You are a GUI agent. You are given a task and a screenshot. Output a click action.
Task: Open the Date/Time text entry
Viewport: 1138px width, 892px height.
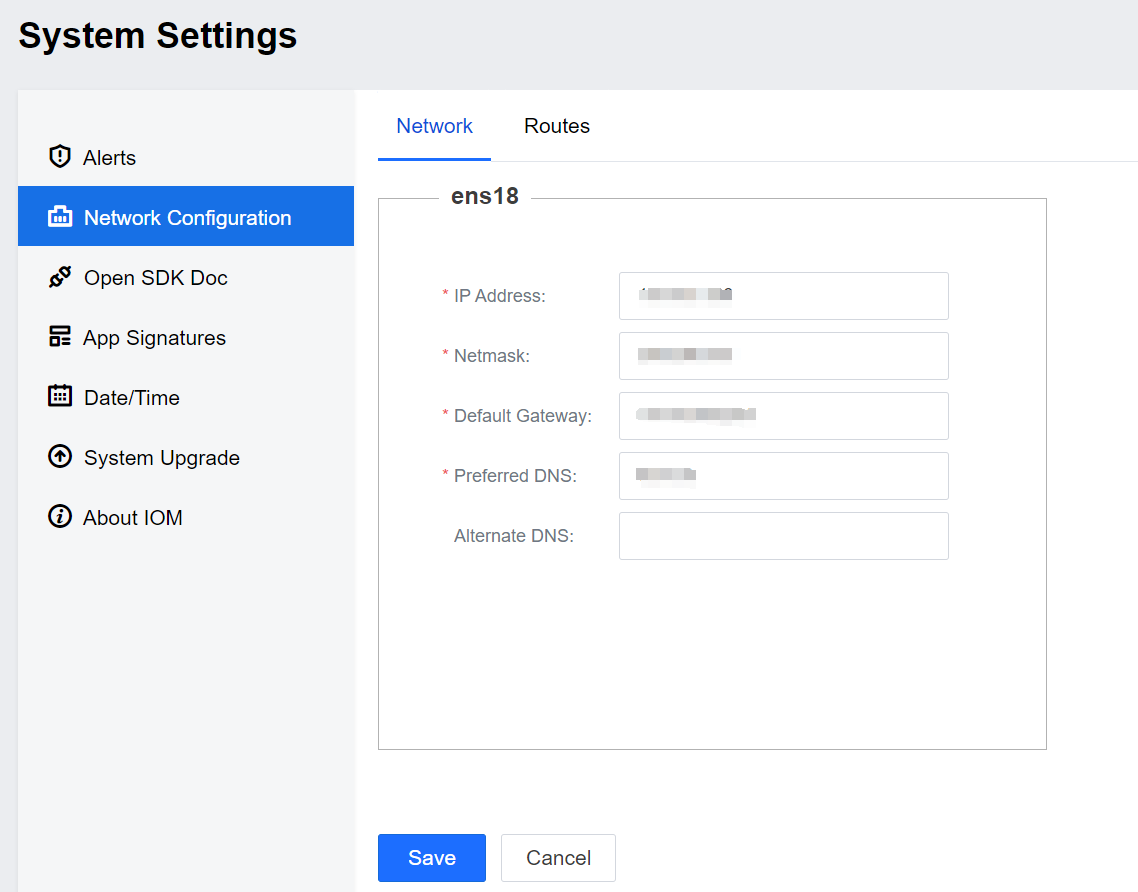coord(132,398)
